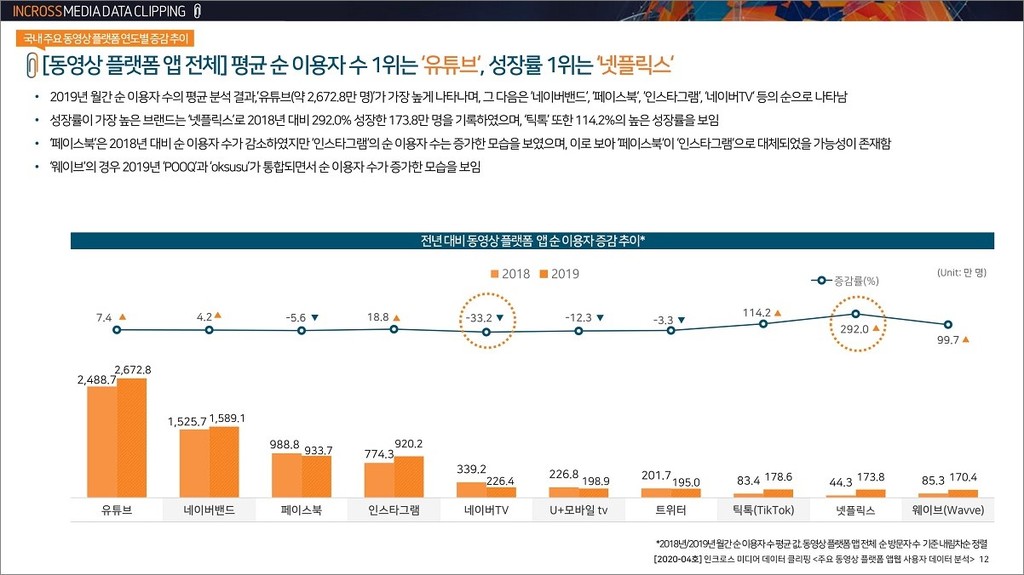Click the 유튜브 axis label
The width and height of the screenshot is (1024, 575).
click(x=117, y=510)
